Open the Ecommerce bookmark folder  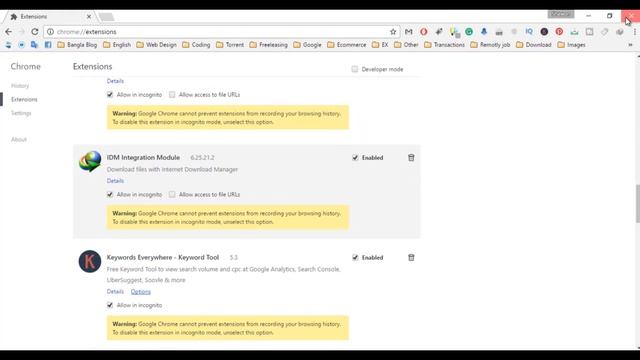tap(347, 44)
